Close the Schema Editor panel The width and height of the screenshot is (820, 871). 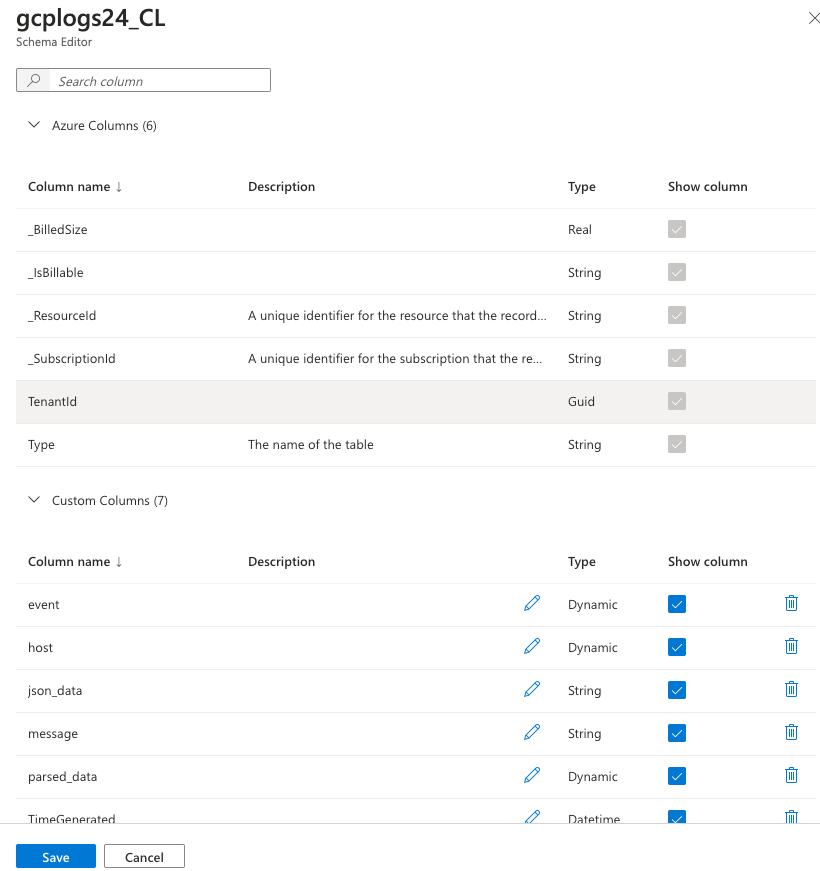(x=813, y=18)
